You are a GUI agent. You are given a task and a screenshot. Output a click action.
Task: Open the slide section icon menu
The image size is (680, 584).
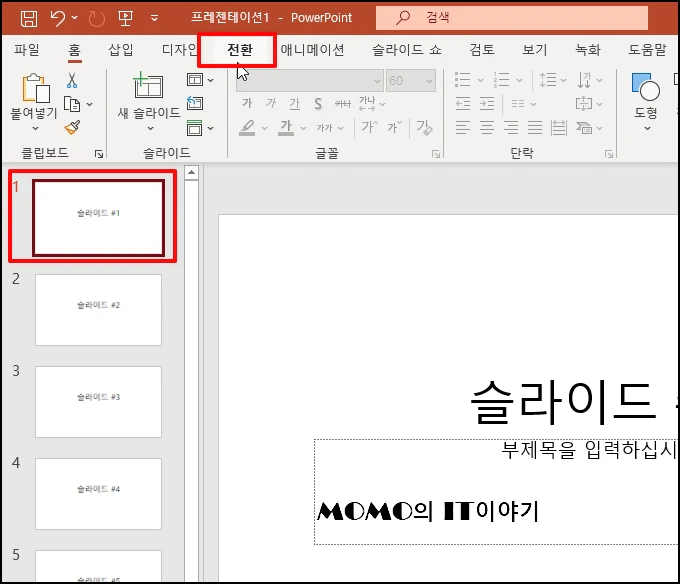200,128
